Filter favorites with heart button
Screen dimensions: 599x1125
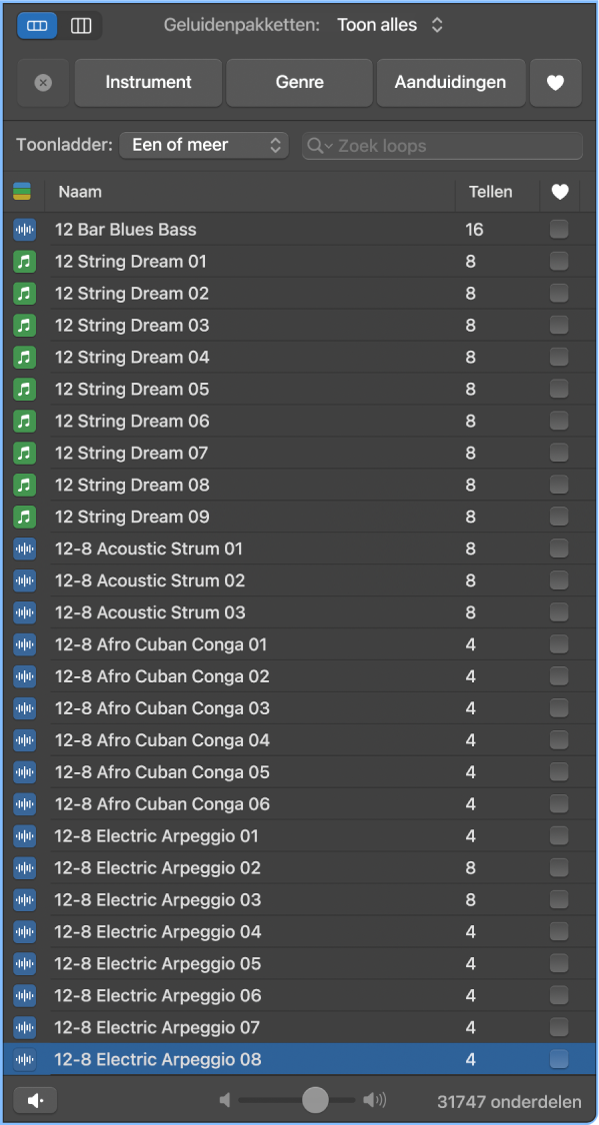(x=555, y=83)
